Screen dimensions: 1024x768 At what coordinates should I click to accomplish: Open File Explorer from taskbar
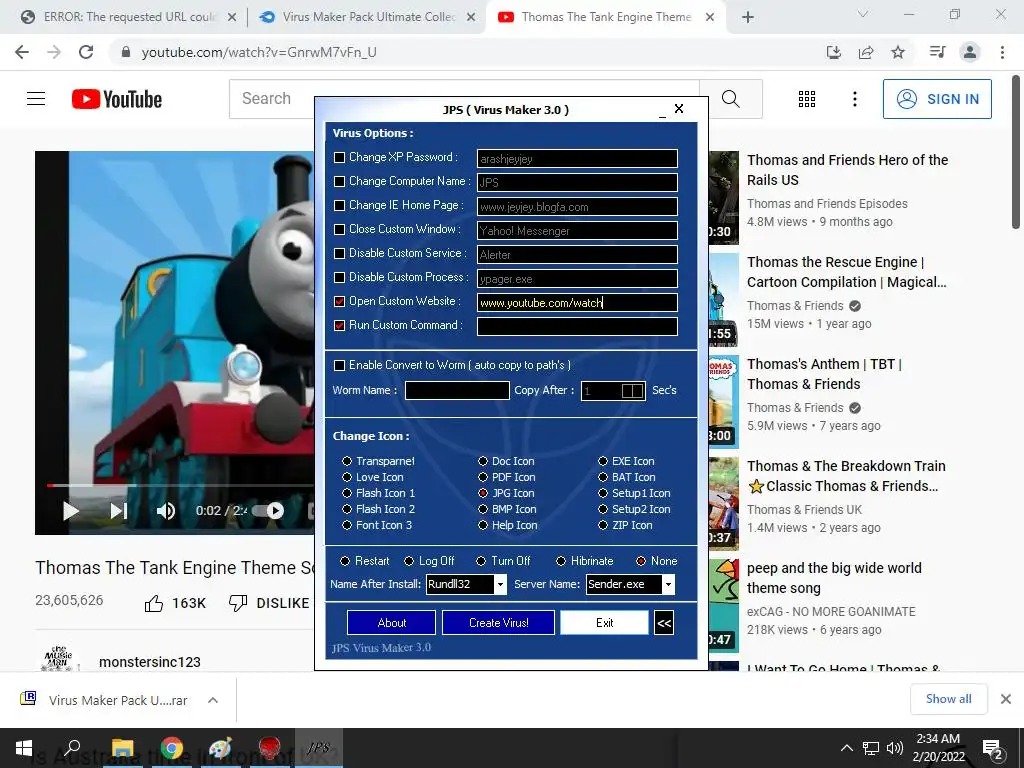[122, 748]
